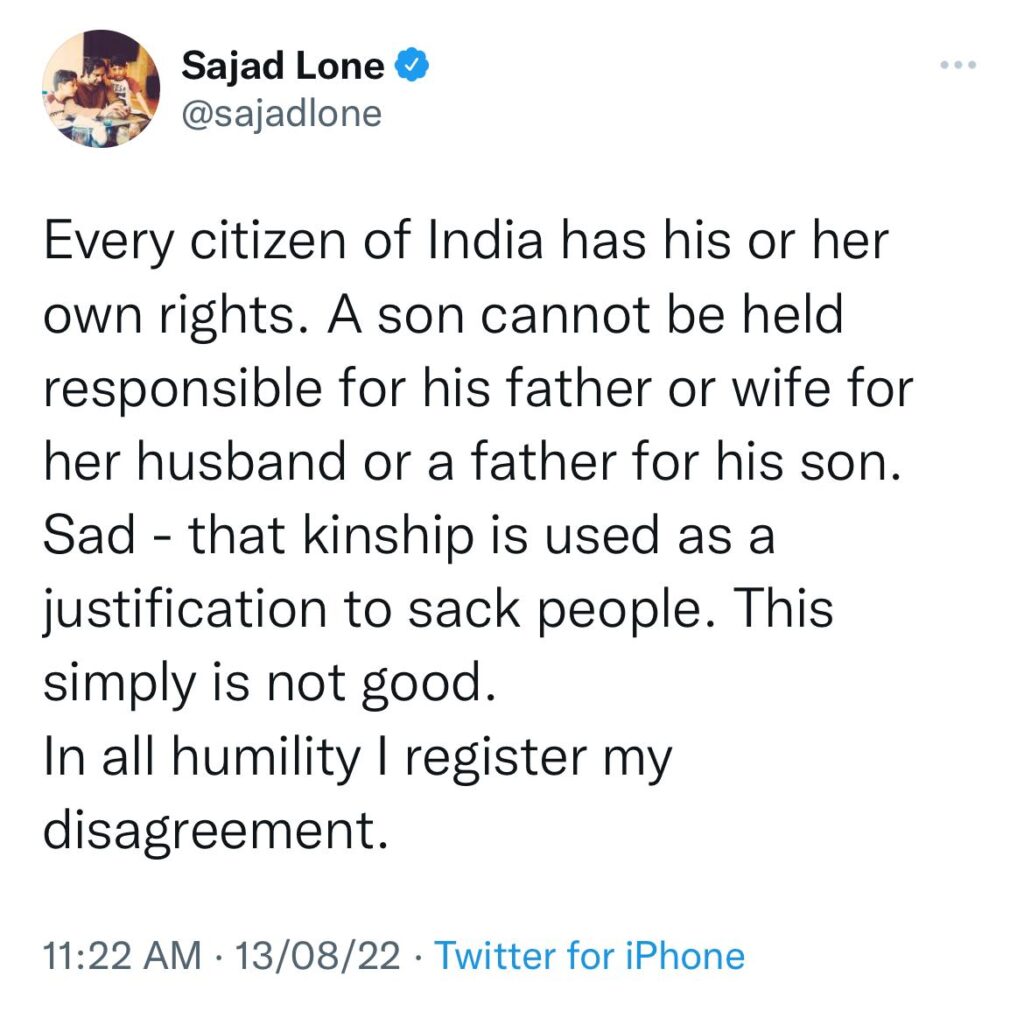Click the line "responsible for his father or wife for"
Viewport: 1024px width, 1011px height.
(478, 390)
